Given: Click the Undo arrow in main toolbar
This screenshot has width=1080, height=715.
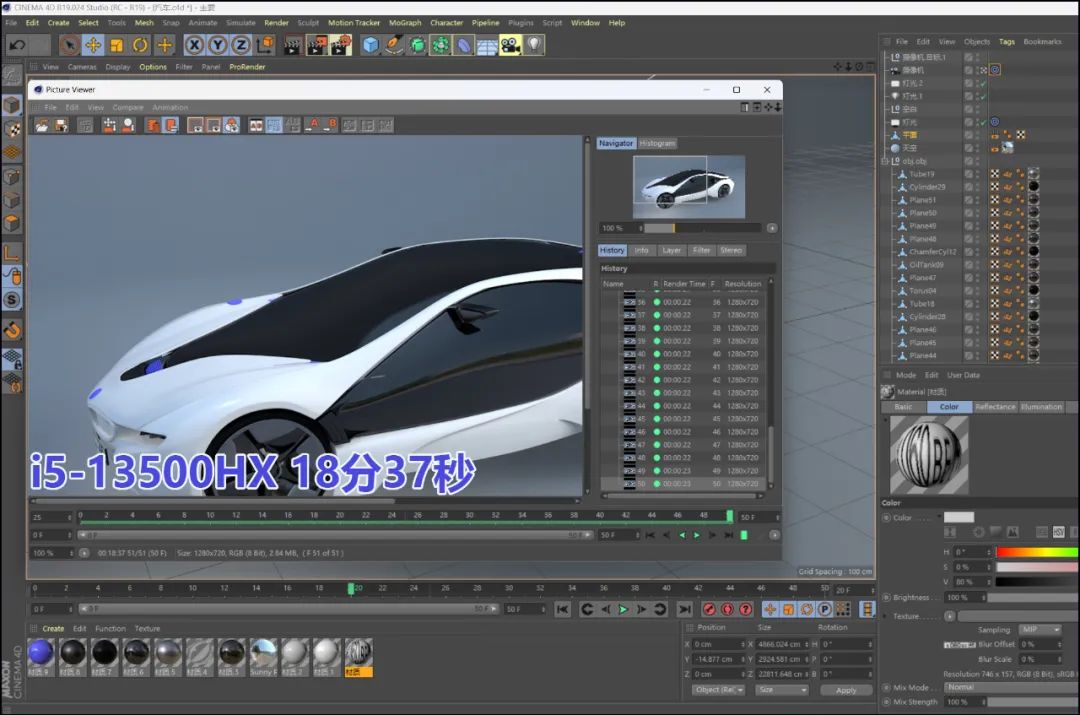Looking at the screenshot, I should [x=17, y=45].
